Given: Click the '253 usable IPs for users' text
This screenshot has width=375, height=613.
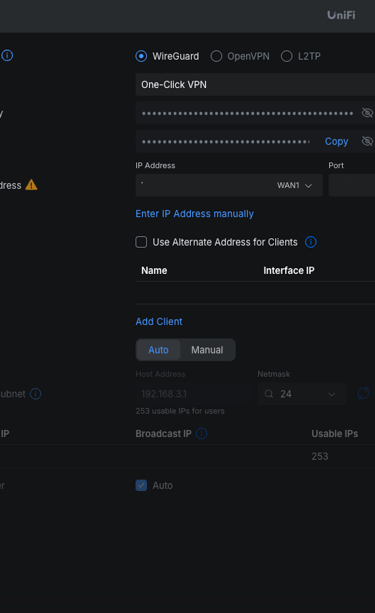Looking at the screenshot, I should click(x=180, y=411).
